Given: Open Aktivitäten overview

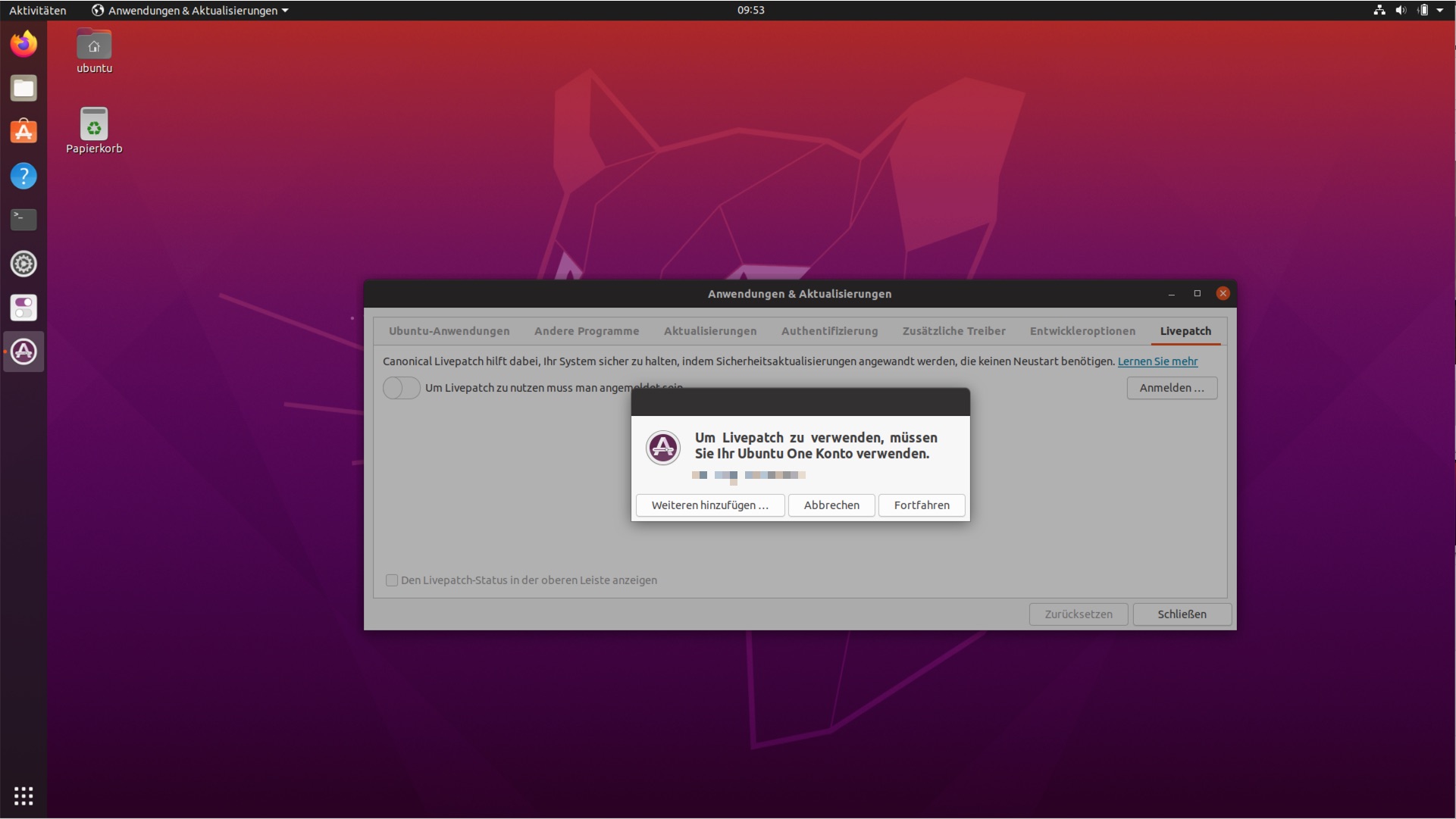Looking at the screenshot, I should [38, 10].
